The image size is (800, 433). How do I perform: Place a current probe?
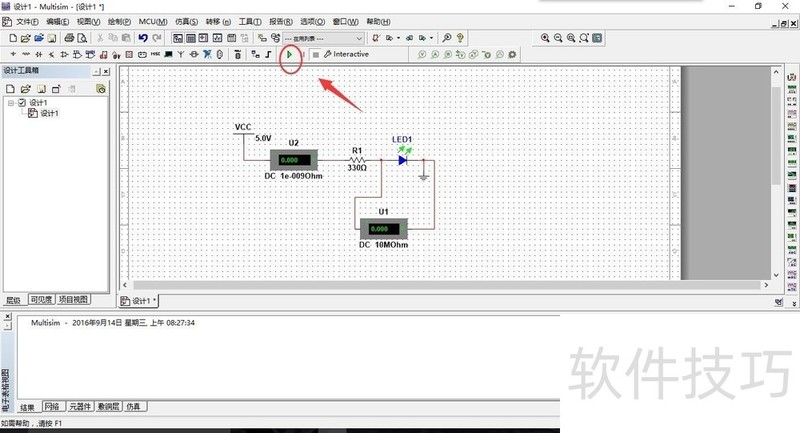coord(435,54)
